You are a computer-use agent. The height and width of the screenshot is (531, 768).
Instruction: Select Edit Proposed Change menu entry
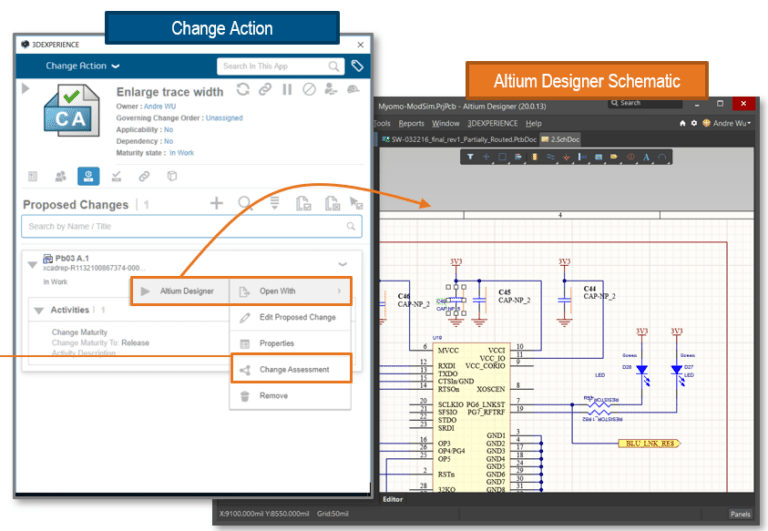pos(297,317)
